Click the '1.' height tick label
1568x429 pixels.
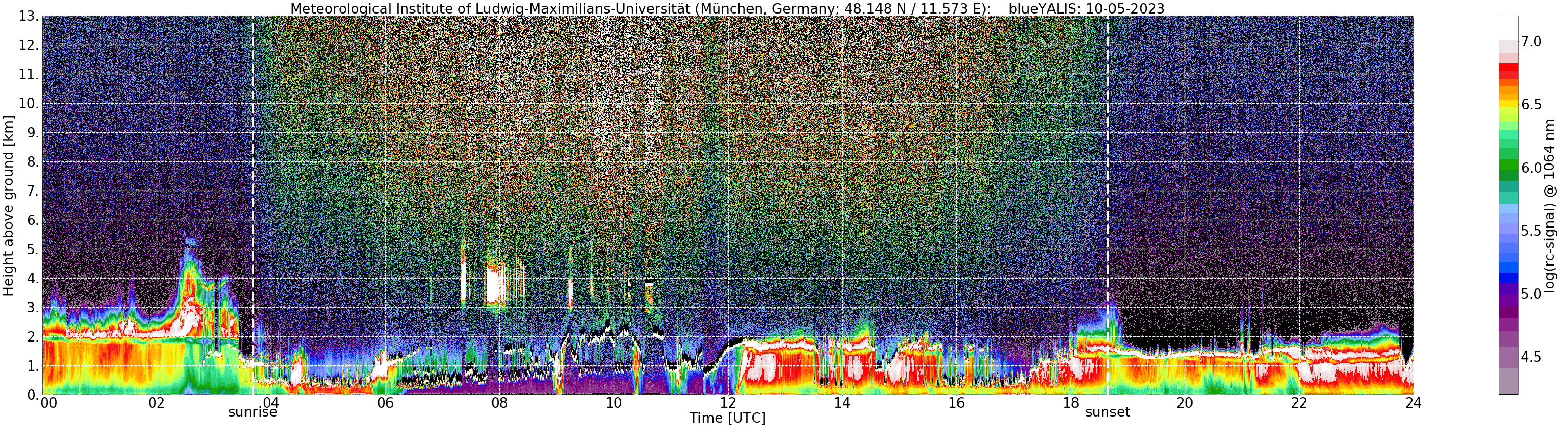click(33, 365)
